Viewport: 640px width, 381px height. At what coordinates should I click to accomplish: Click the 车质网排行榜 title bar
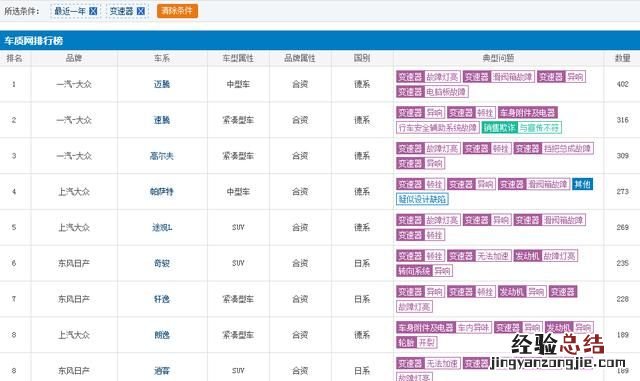[x=320, y=40]
